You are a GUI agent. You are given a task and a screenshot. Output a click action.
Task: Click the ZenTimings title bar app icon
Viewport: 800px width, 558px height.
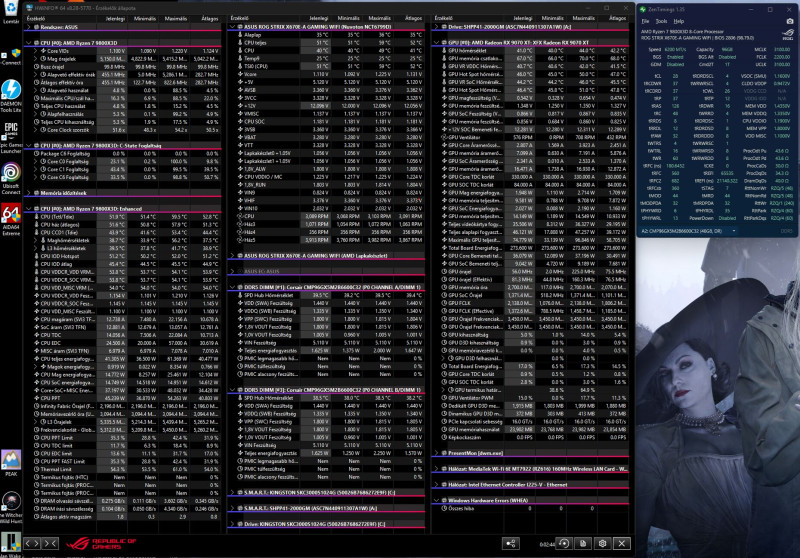tap(643, 9)
